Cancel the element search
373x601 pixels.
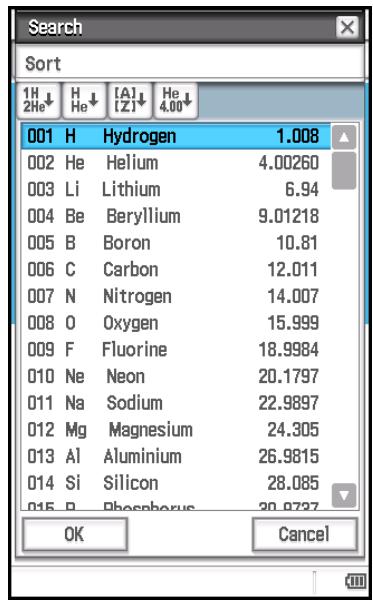click(x=305, y=534)
